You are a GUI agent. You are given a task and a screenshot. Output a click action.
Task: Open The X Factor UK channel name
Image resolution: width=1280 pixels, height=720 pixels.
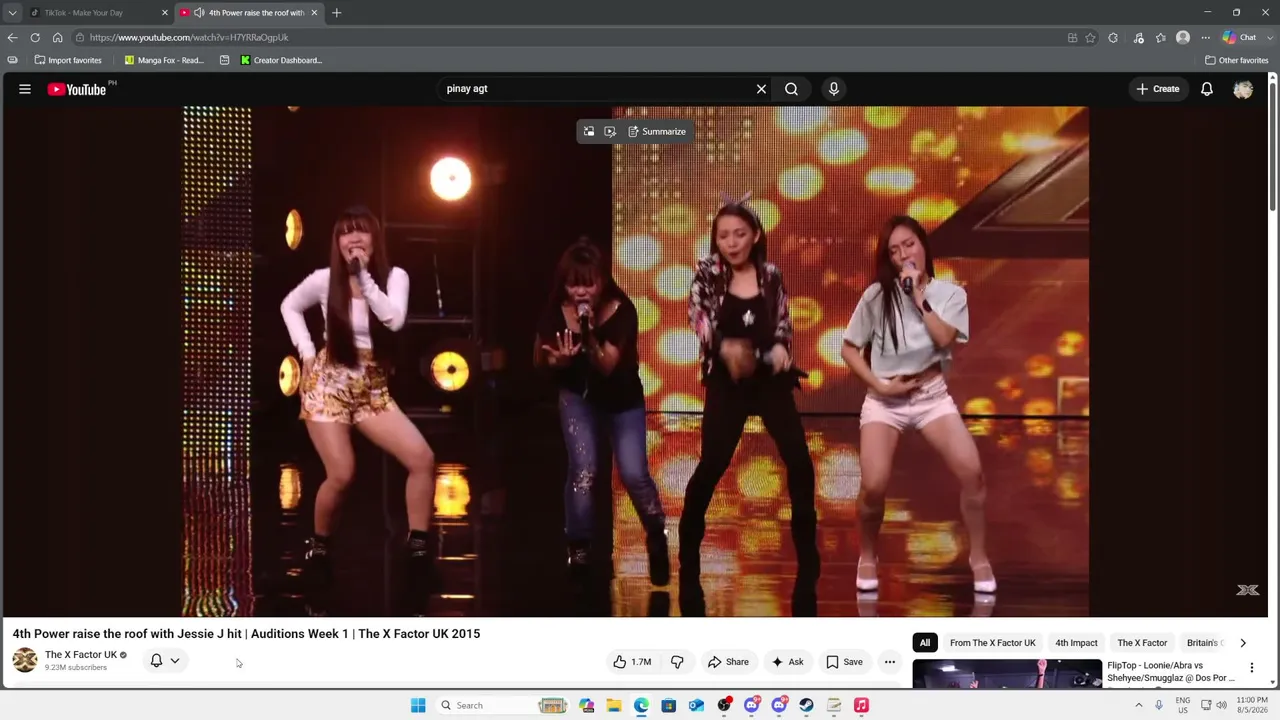pos(81,655)
